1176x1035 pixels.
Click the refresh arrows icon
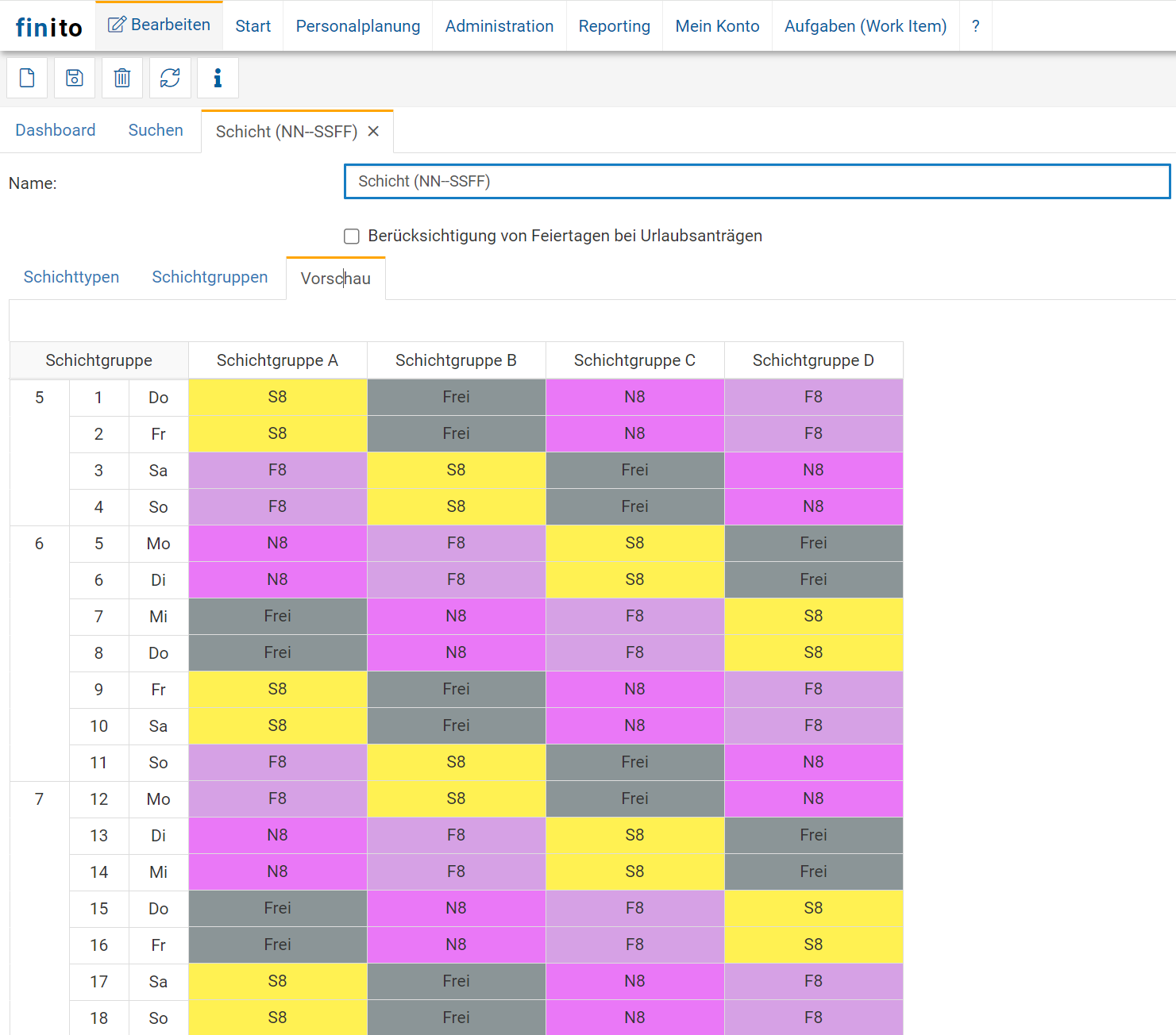[x=170, y=78]
